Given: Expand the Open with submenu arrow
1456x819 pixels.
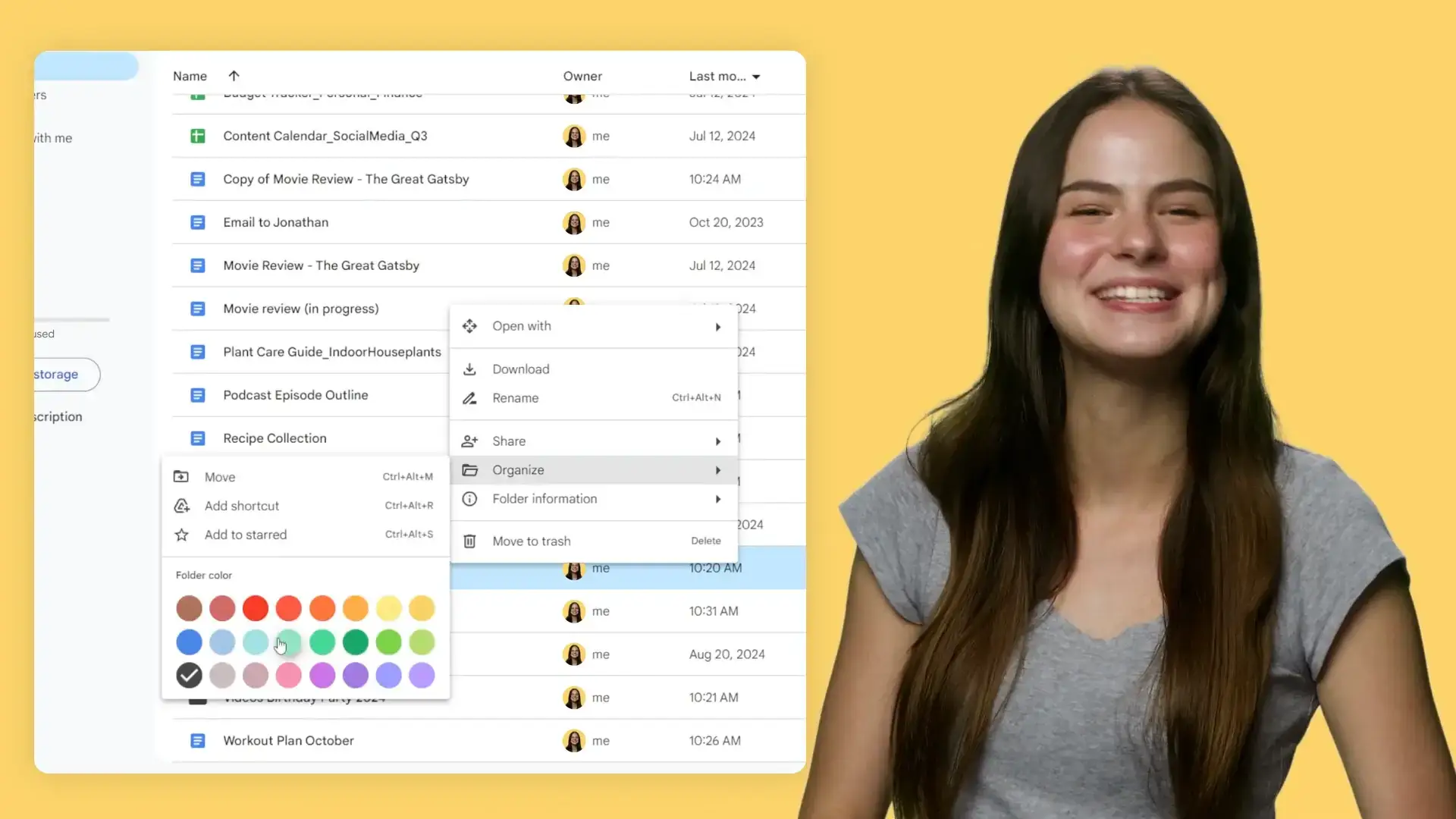Looking at the screenshot, I should pos(717,327).
